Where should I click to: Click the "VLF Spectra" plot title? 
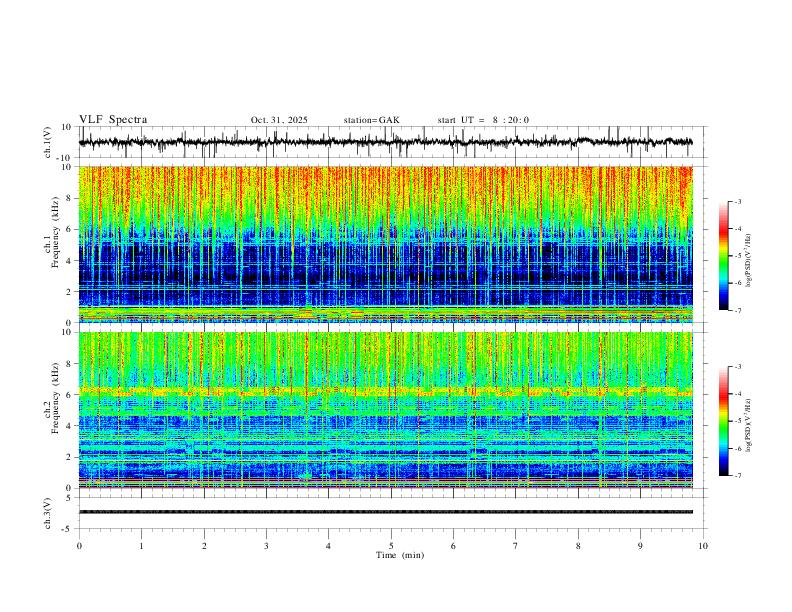(113, 119)
